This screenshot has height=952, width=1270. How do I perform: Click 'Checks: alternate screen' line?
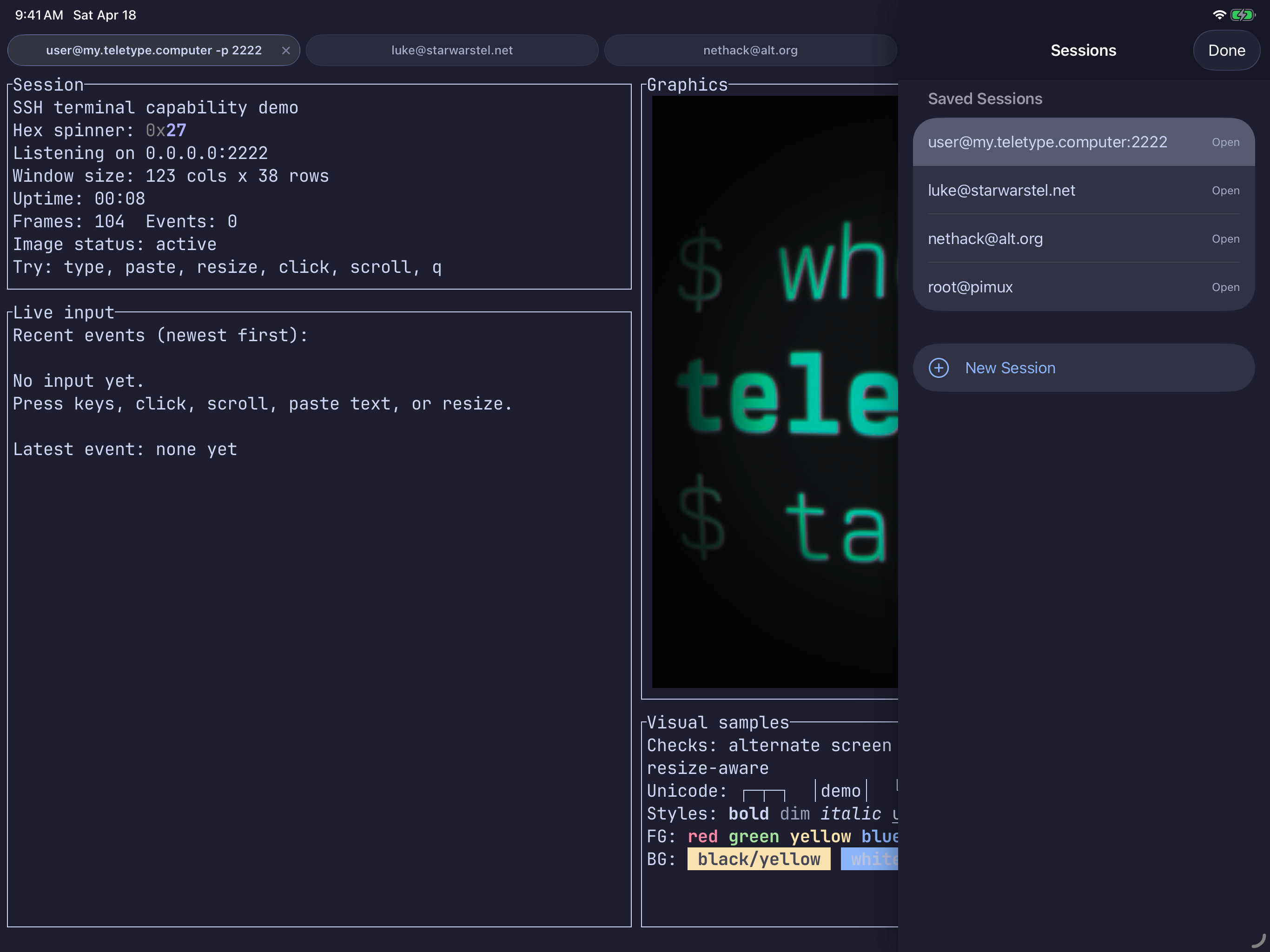click(x=769, y=745)
